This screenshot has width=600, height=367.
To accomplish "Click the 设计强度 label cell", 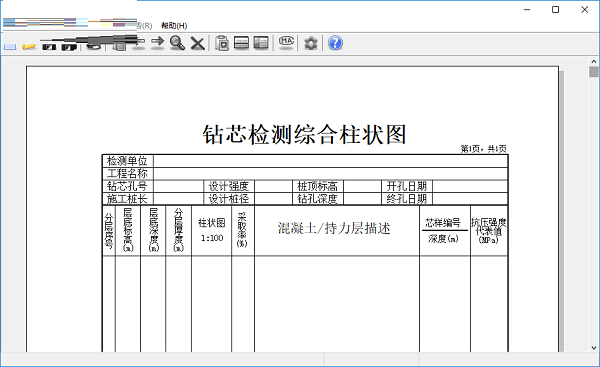I will 229,186.
